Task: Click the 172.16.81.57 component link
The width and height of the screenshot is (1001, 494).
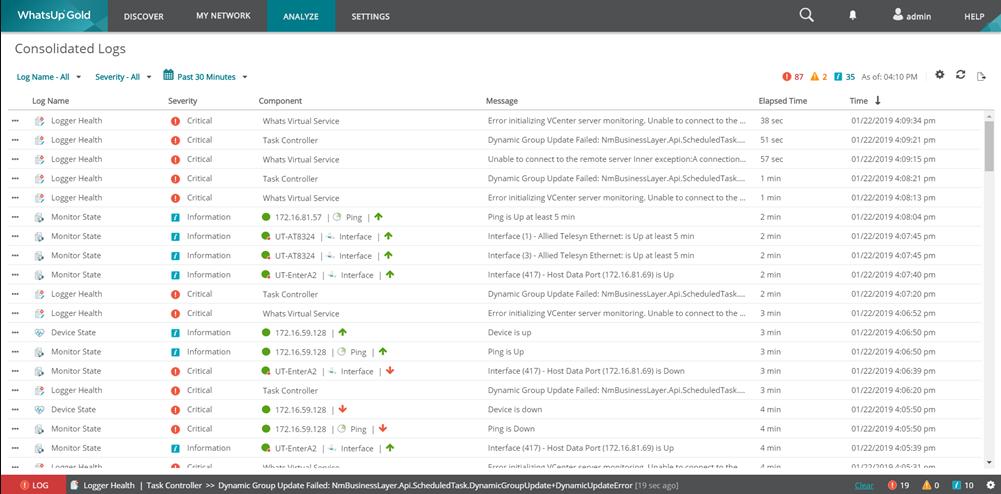Action: pos(298,218)
